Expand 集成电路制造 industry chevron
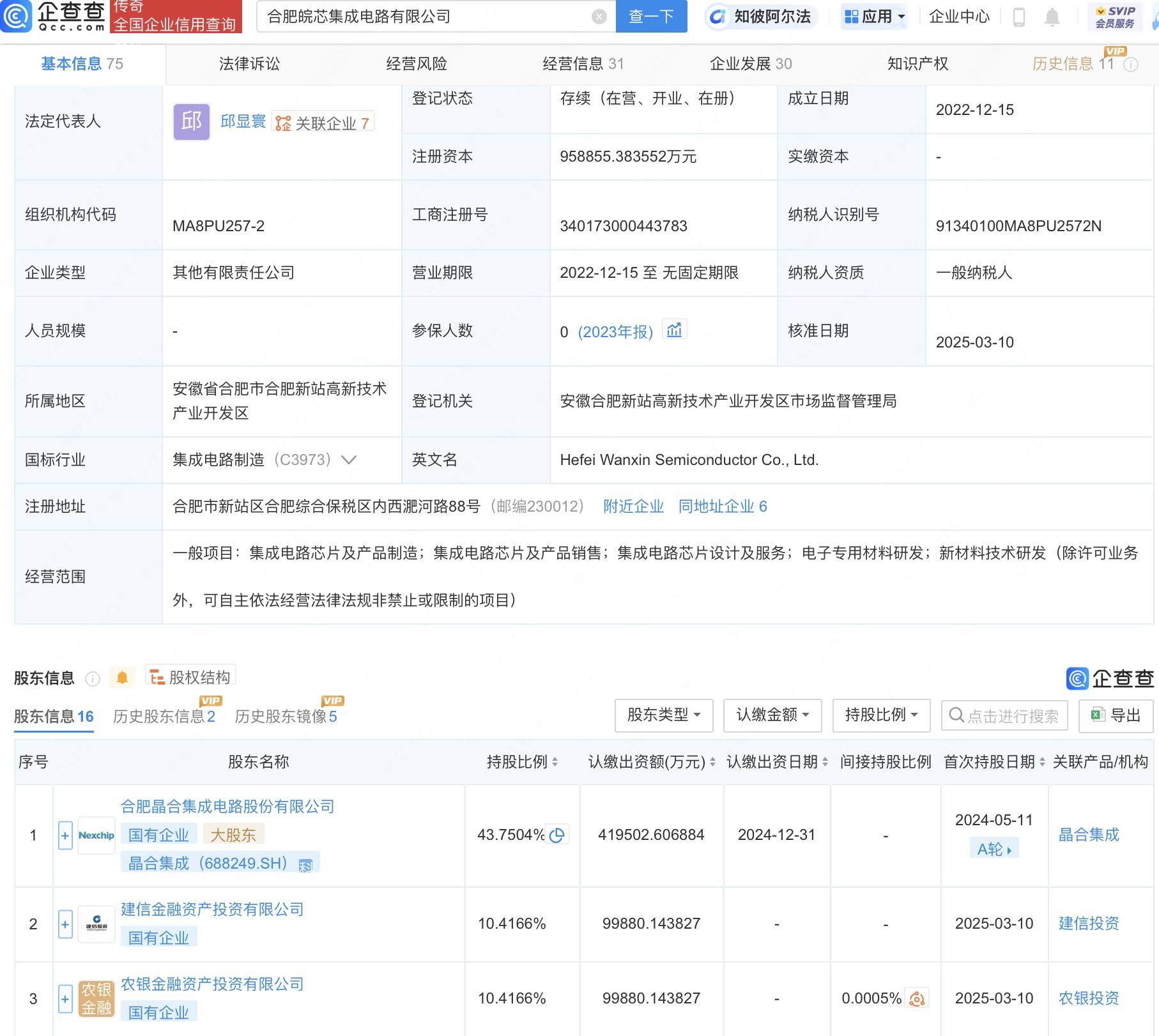The width and height of the screenshot is (1159, 1036). coord(349,460)
